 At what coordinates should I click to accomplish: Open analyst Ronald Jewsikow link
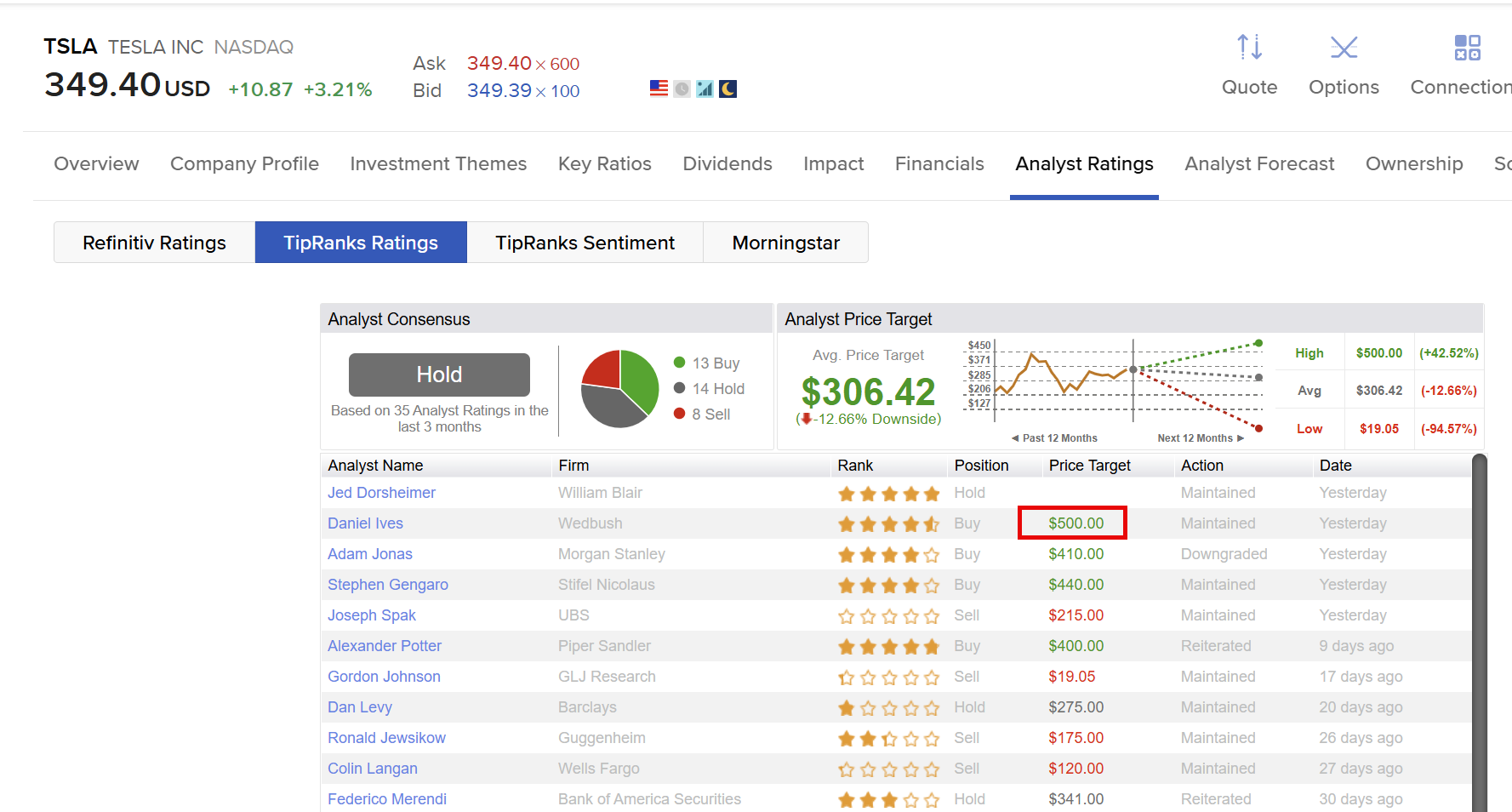[386, 738]
